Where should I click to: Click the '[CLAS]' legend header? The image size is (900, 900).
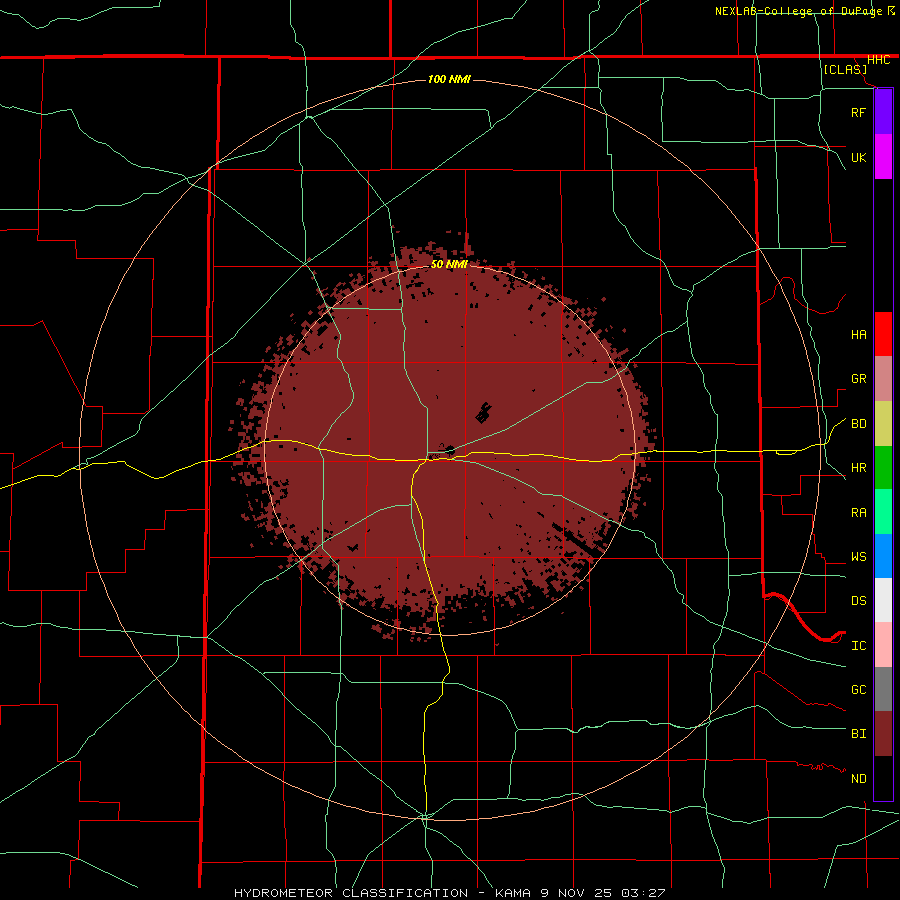pos(845,69)
